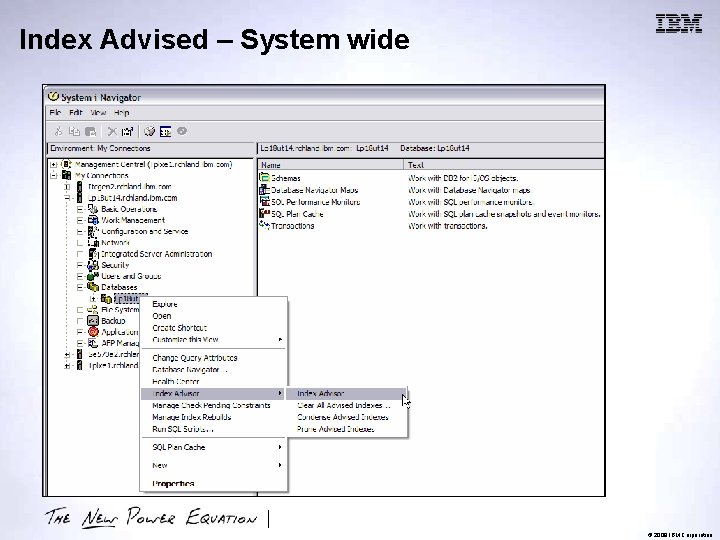Select Health Center menu entry
The height and width of the screenshot is (540, 720).
click(214, 382)
